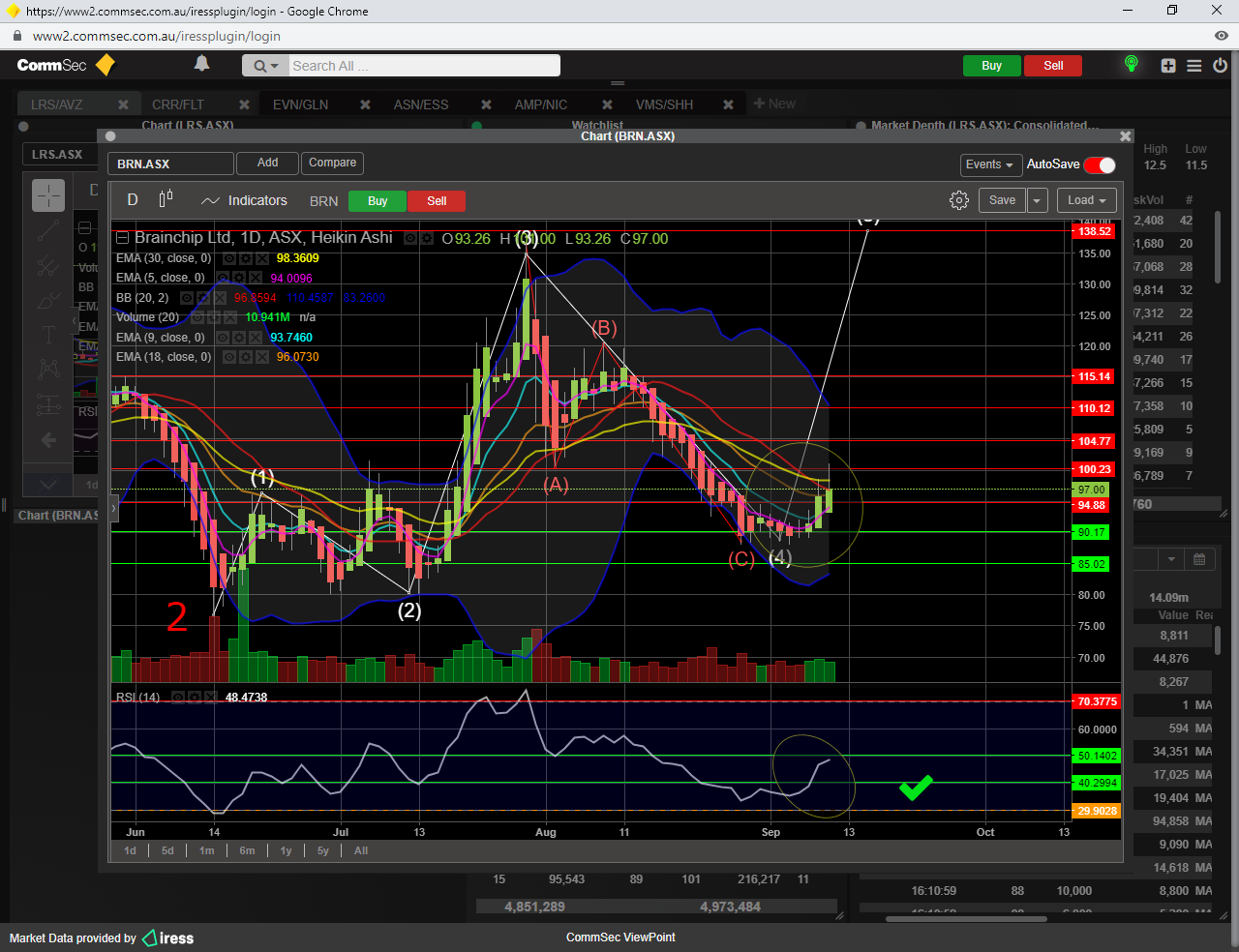Add a new widget with the plus icon
The height and width of the screenshot is (952, 1239).
(x=1168, y=66)
